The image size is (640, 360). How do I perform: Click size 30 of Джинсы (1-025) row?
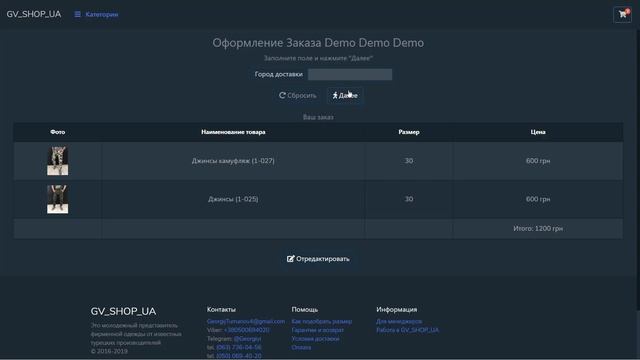[409, 199]
